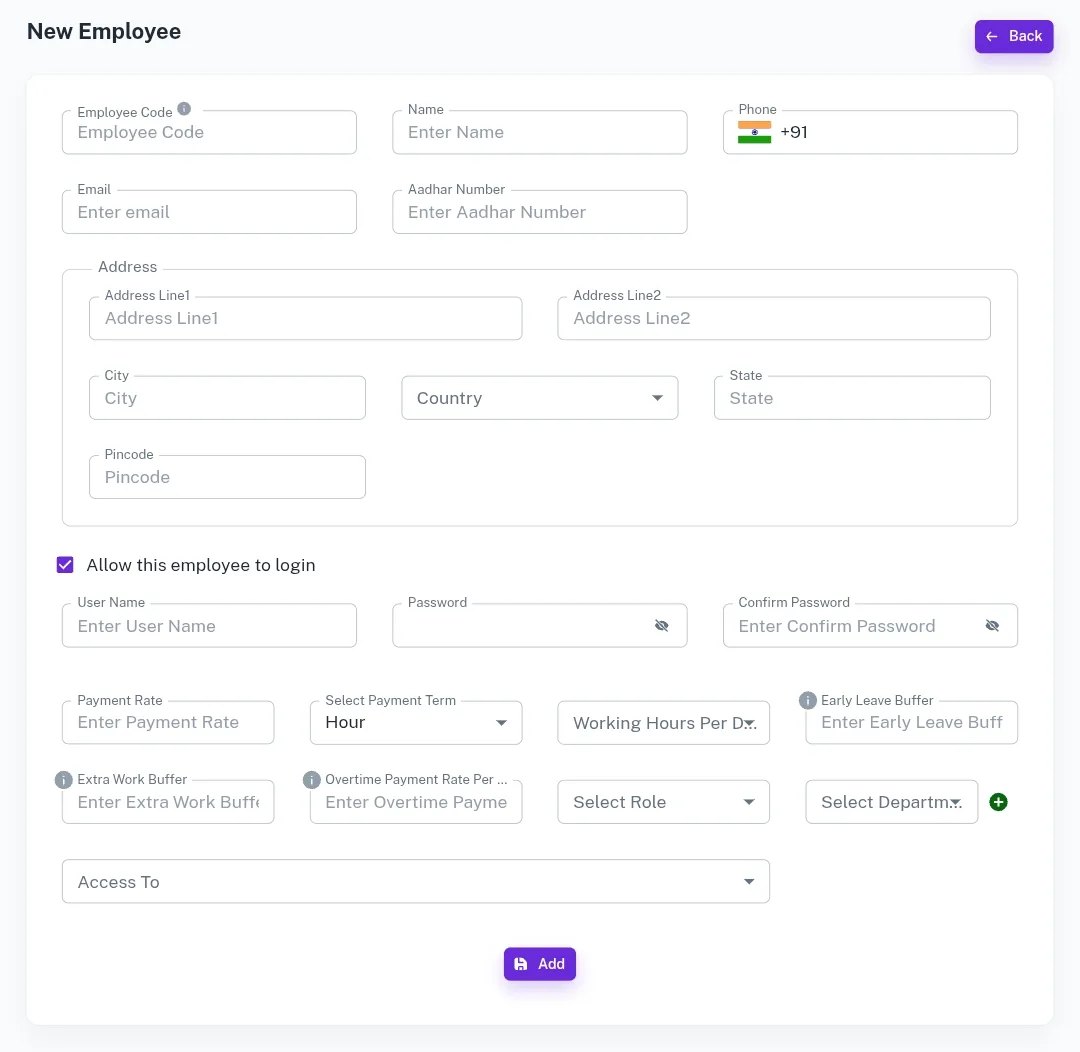Image resolution: width=1080 pixels, height=1052 pixels.
Task: Click the New Employee page heading
Action: tap(104, 32)
